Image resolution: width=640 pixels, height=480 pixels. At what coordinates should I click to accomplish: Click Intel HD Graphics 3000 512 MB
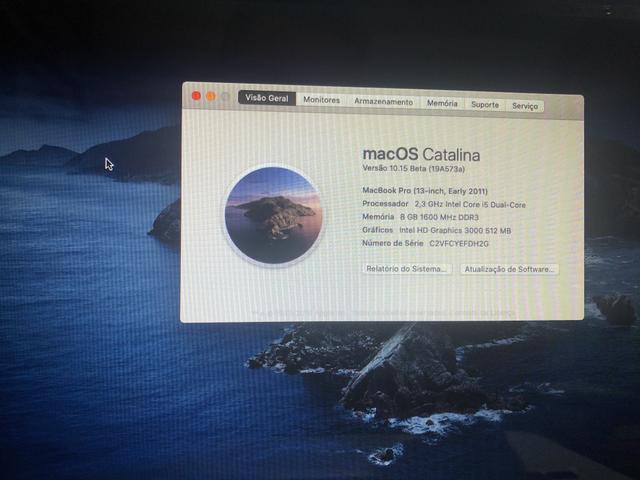click(455, 230)
